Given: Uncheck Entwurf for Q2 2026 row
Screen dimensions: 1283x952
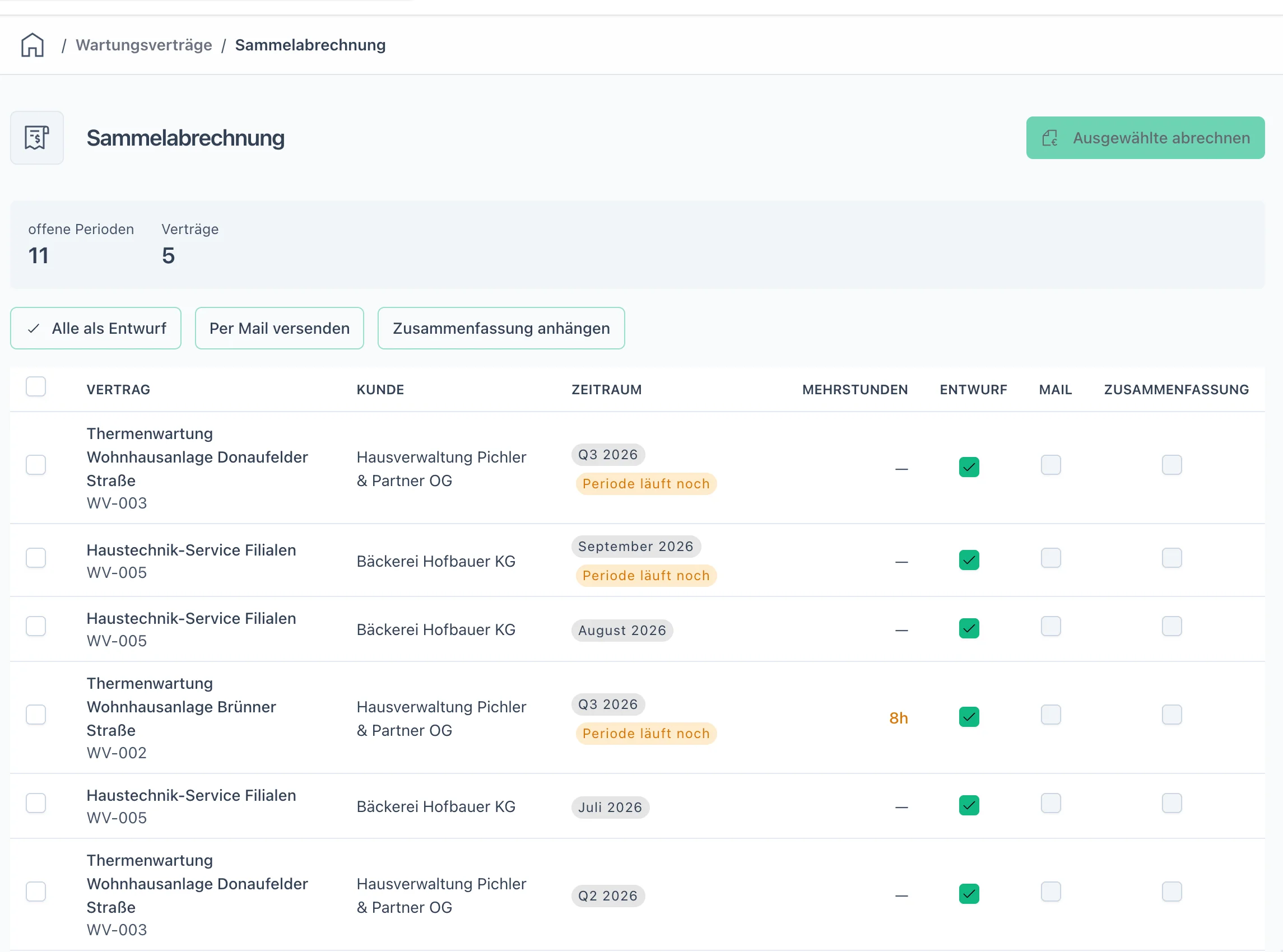Looking at the screenshot, I should tap(969, 894).
